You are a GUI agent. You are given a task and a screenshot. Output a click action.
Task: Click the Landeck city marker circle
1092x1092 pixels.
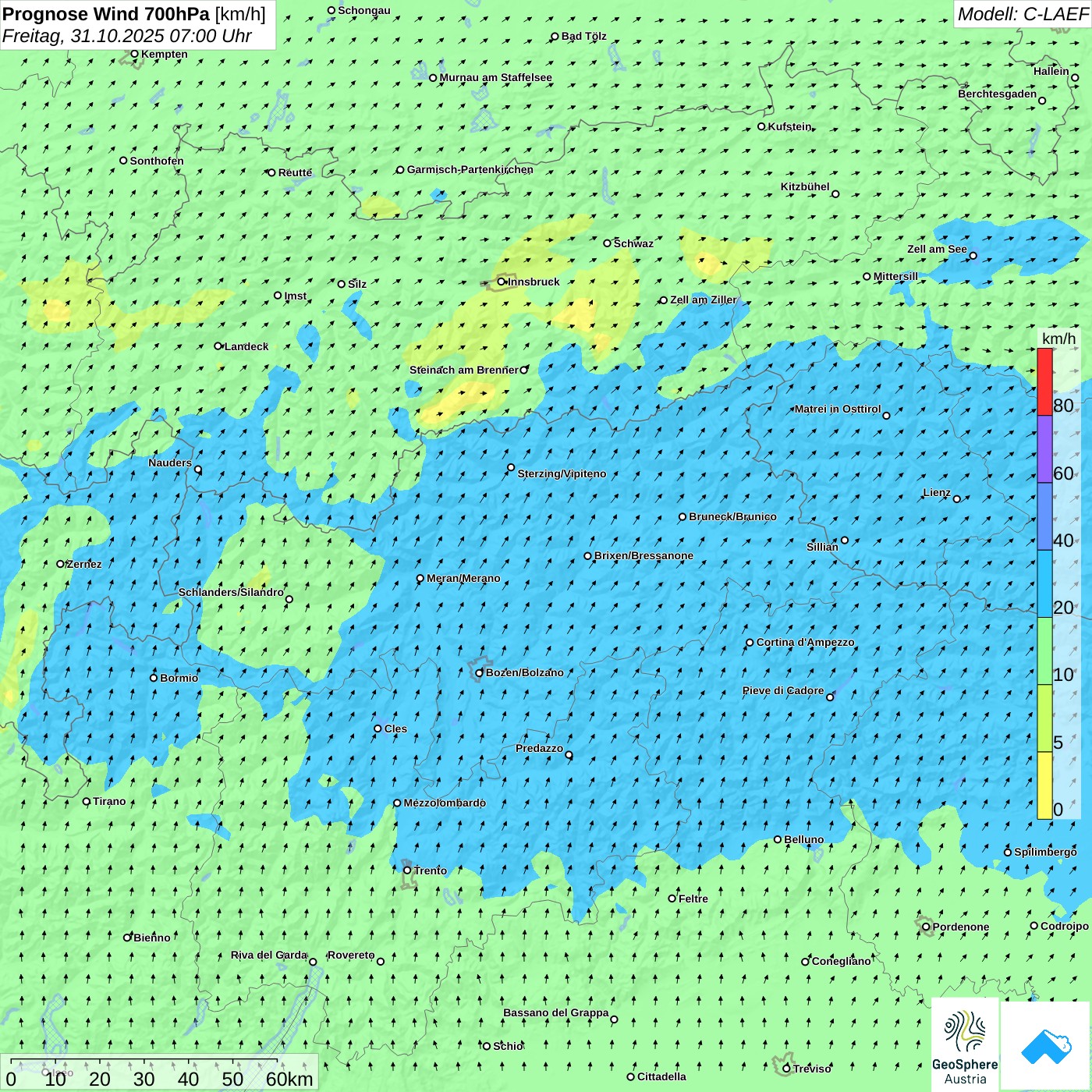[x=218, y=346]
